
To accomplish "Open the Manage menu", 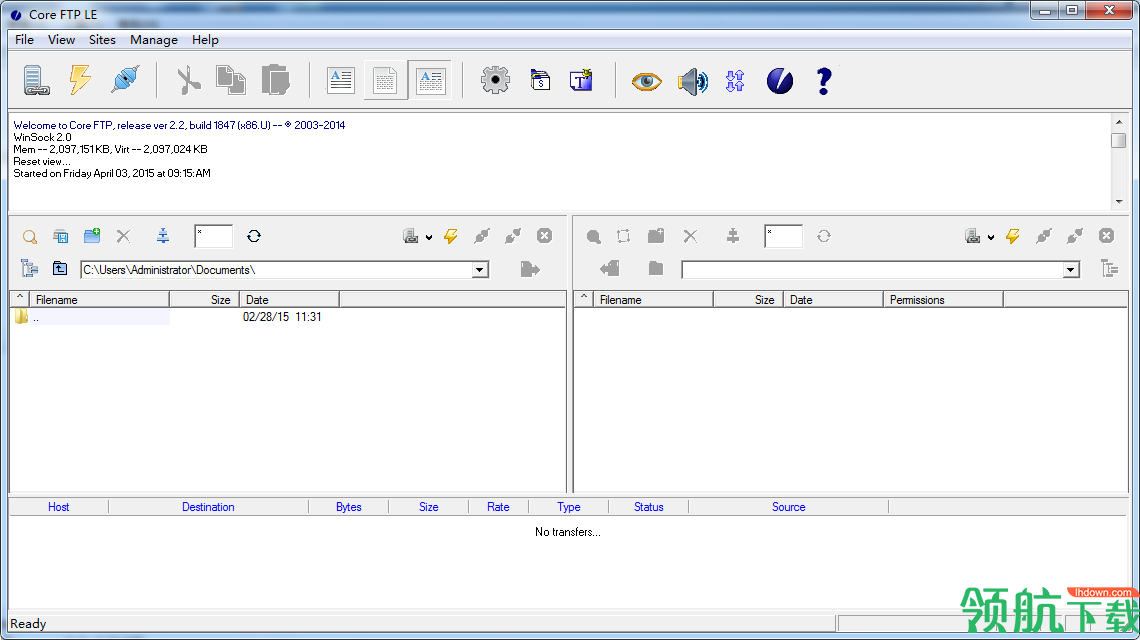I will click(x=154, y=40).
